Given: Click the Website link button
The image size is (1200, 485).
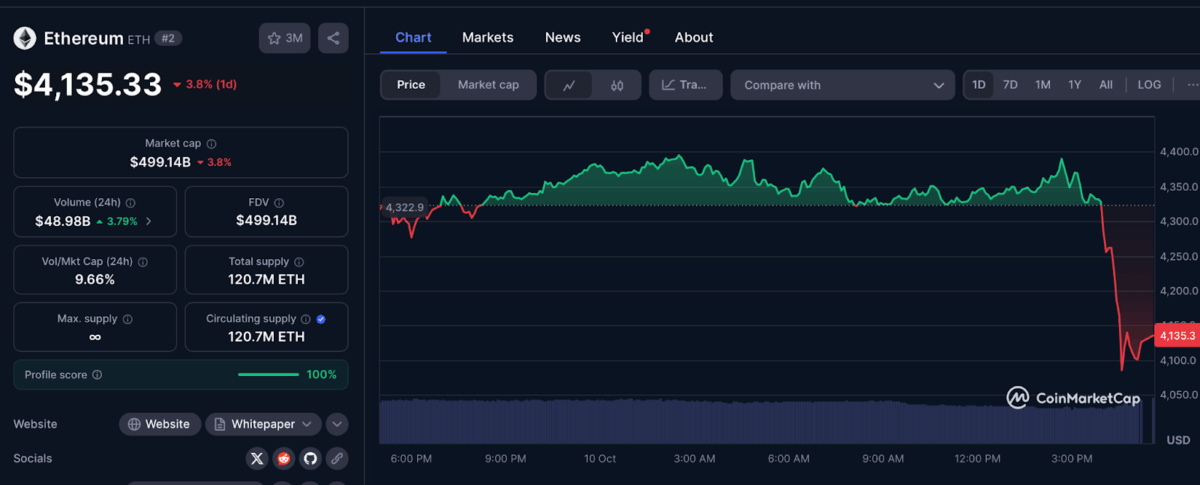Looking at the screenshot, I should (x=159, y=424).
